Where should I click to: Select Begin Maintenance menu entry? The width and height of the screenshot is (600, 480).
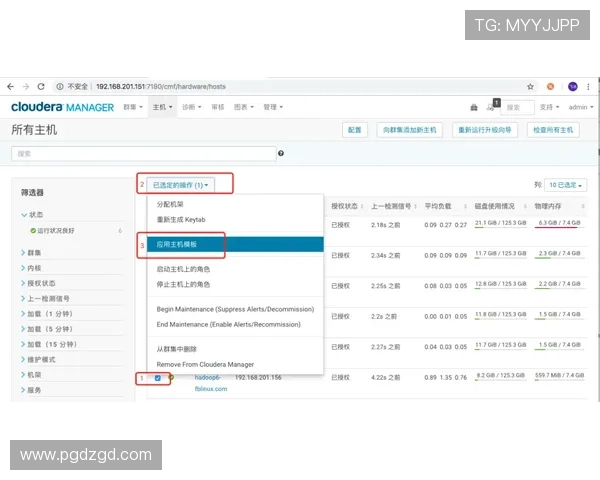click(235, 309)
